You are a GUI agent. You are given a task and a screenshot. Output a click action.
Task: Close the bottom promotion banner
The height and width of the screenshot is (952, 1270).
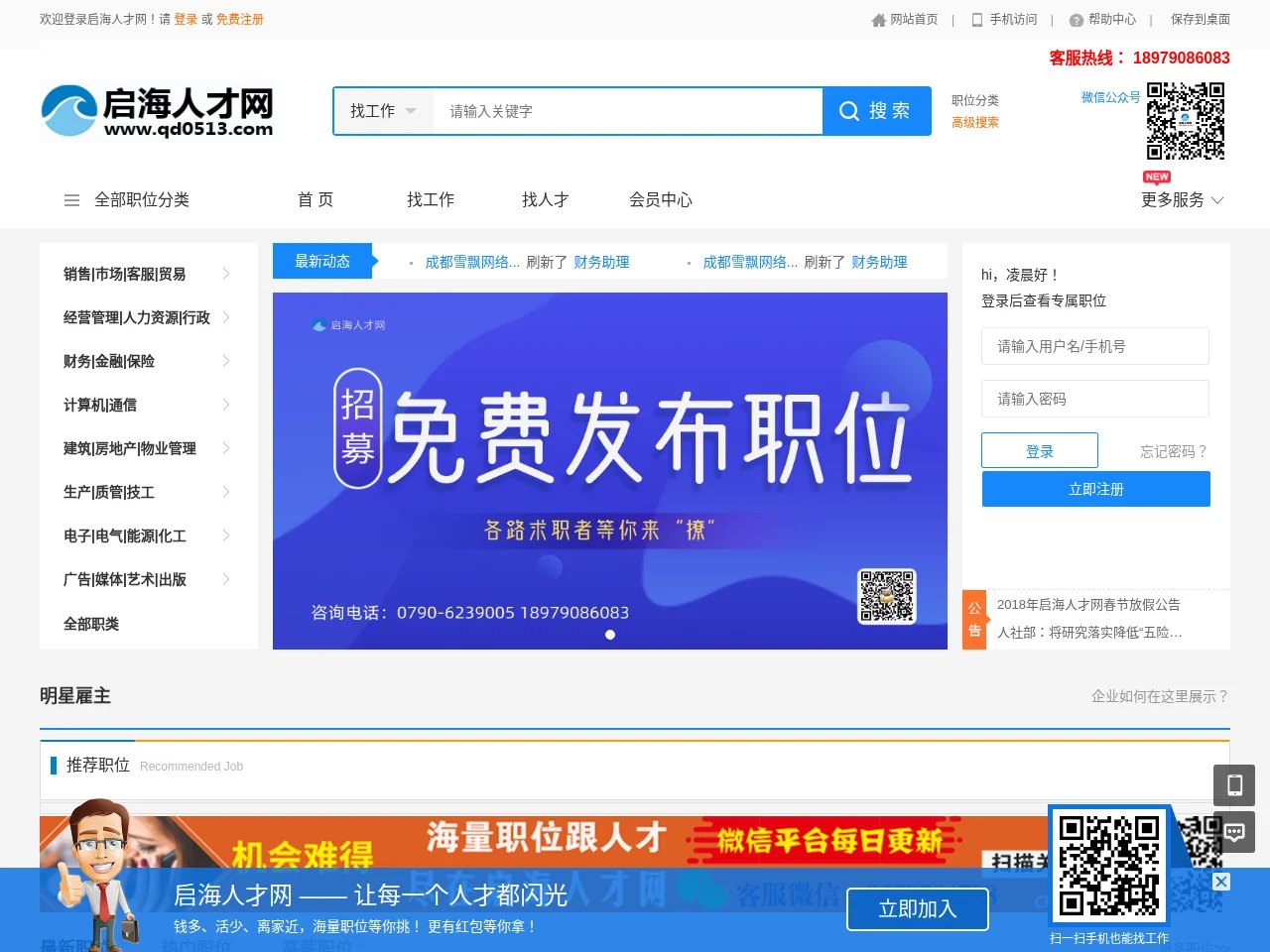[1221, 882]
